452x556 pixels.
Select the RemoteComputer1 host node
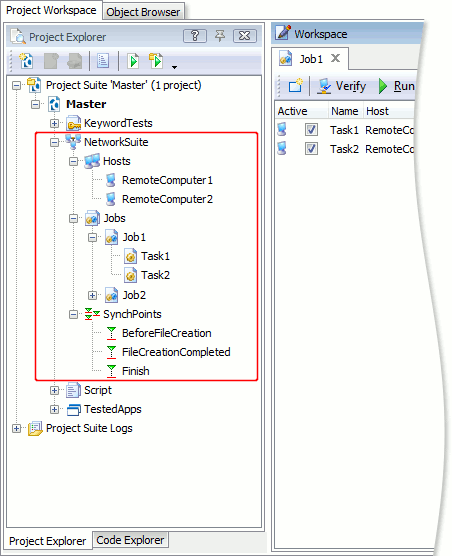pos(167,180)
